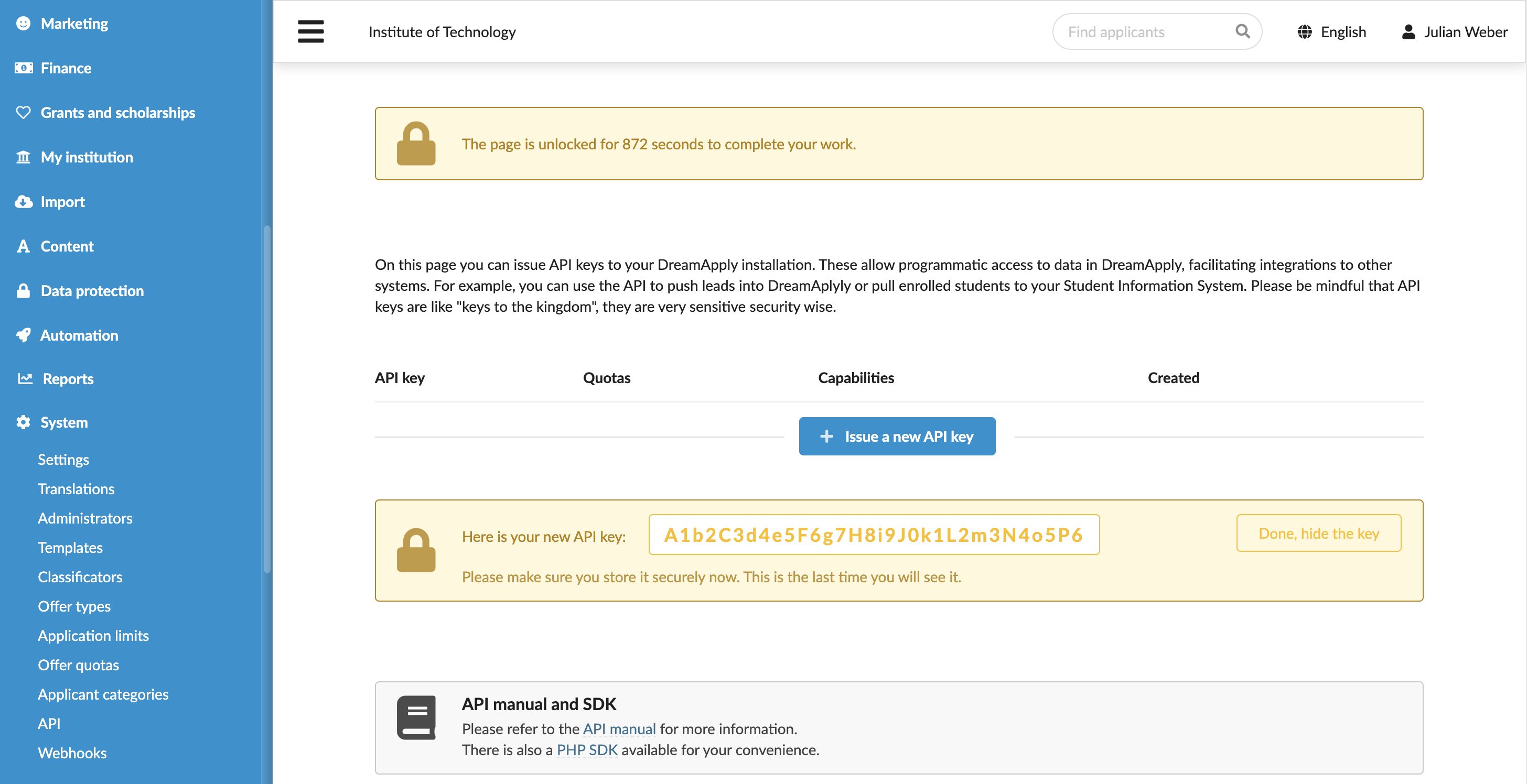Open the hamburger menu icon
This screenshot has height=784, width=1527.
point(310,31)
